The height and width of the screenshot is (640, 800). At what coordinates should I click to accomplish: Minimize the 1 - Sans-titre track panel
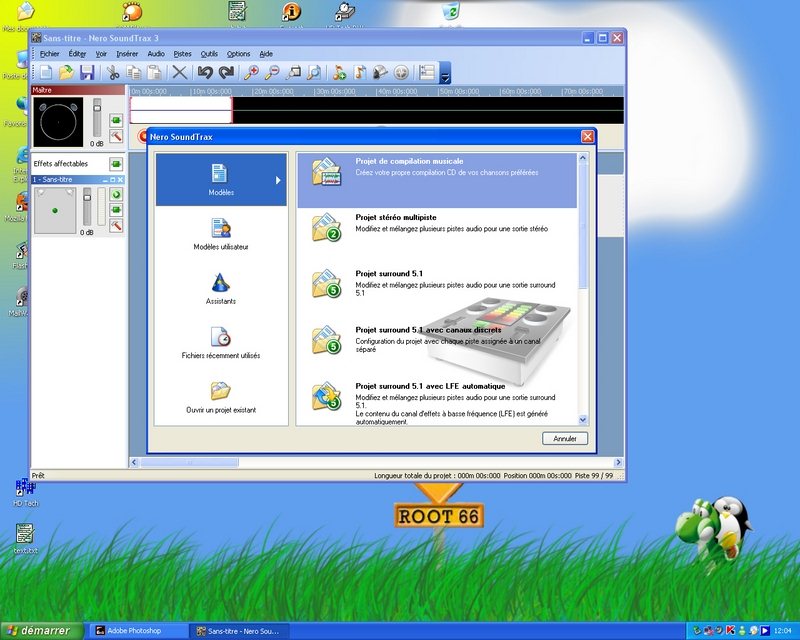[x=105, y=180]
